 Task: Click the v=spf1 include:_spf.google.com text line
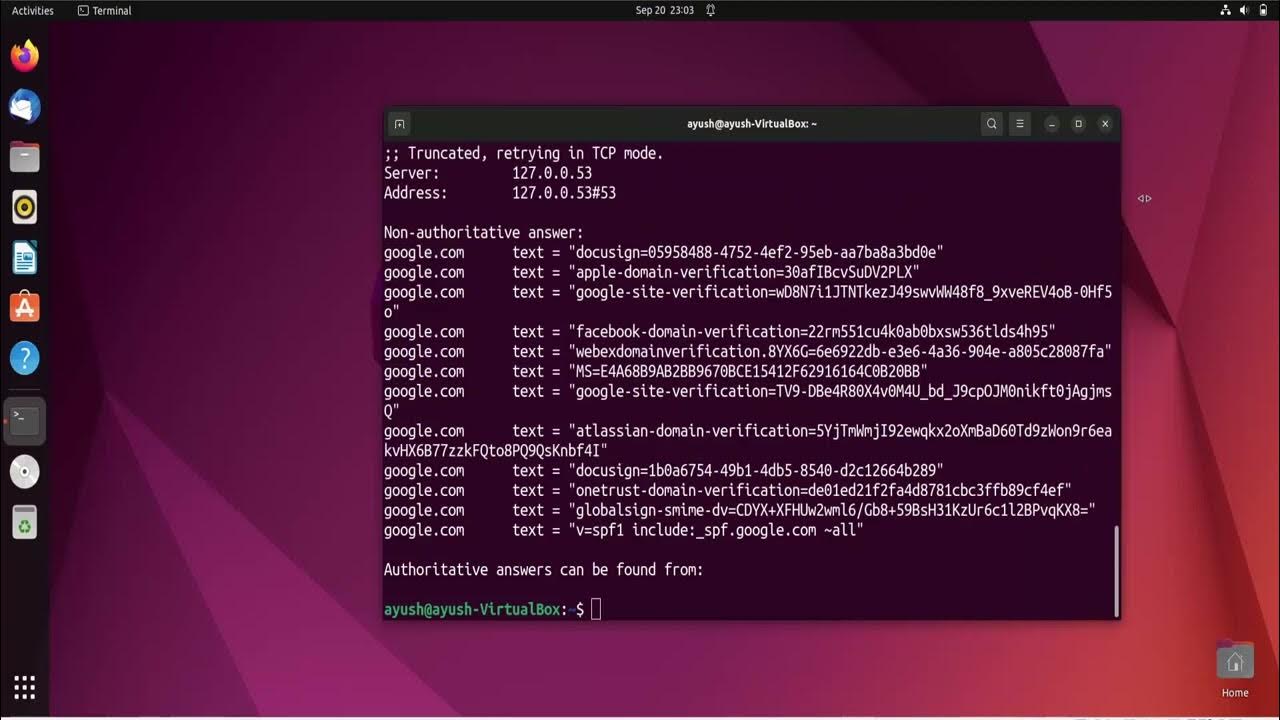click(624, 530)
